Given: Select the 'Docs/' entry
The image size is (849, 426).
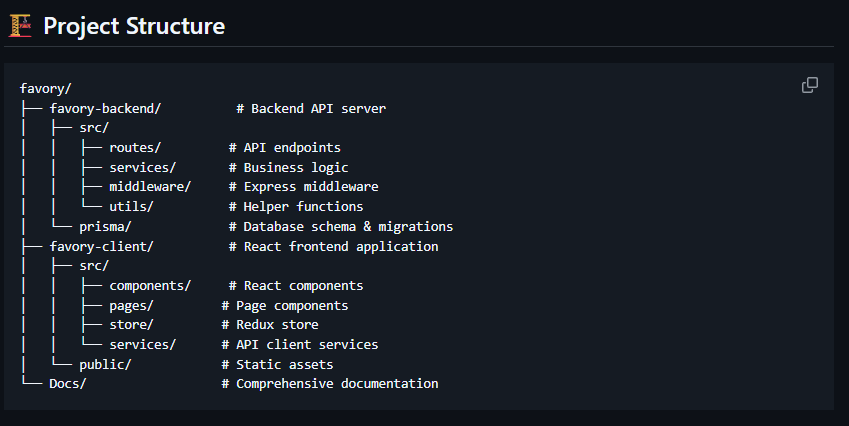Looking at the screenshot, I should click(x=68, y=383).
